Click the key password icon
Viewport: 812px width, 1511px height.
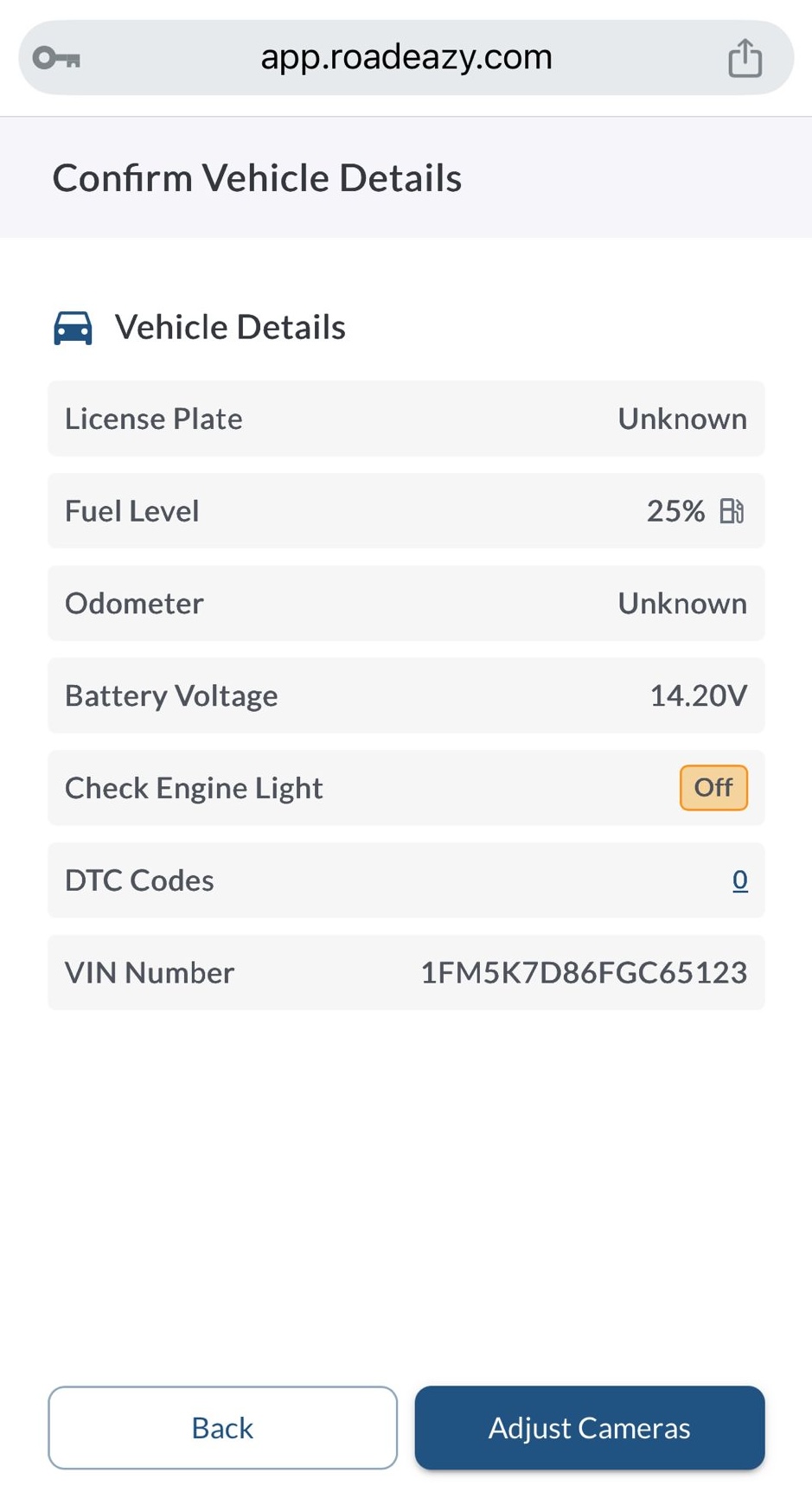point(57,58)
